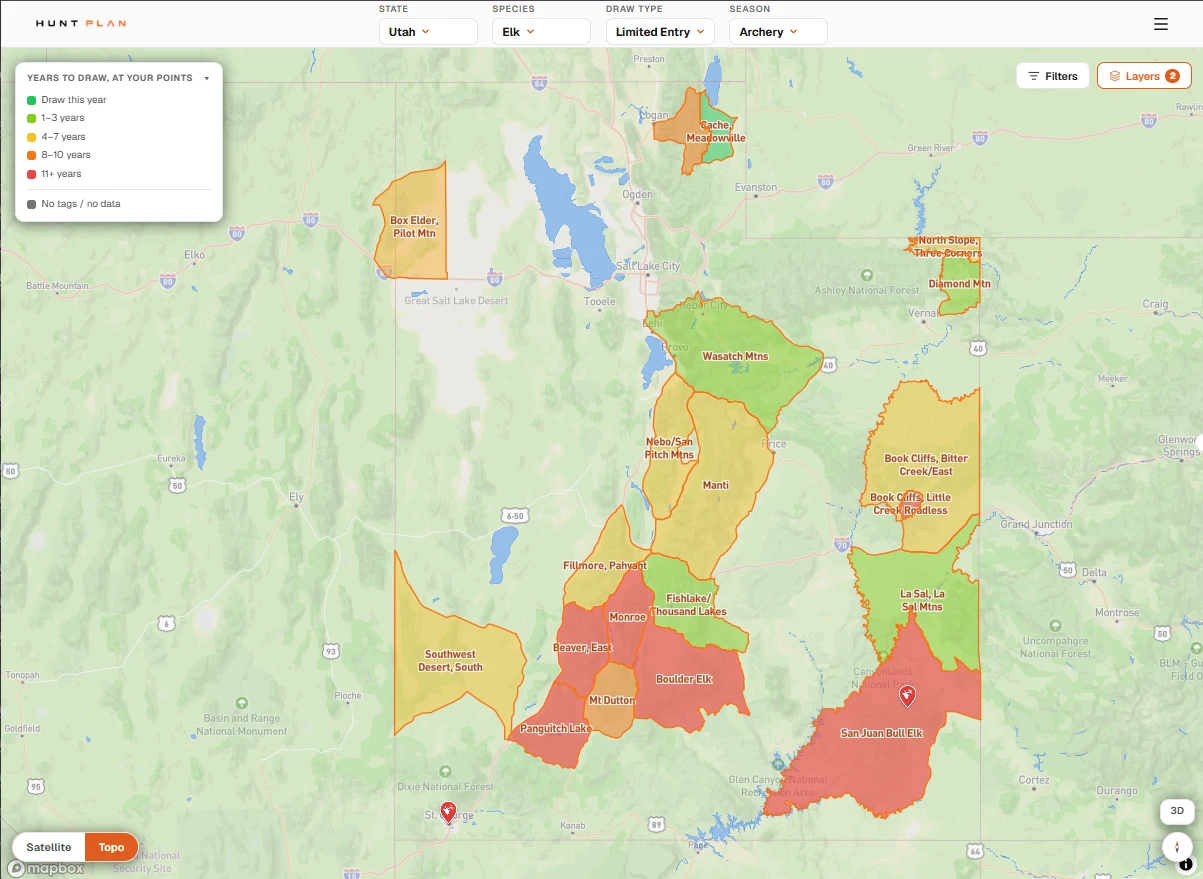Select the La Sal, La Sal Mtns unit

[x=921, y=600]
